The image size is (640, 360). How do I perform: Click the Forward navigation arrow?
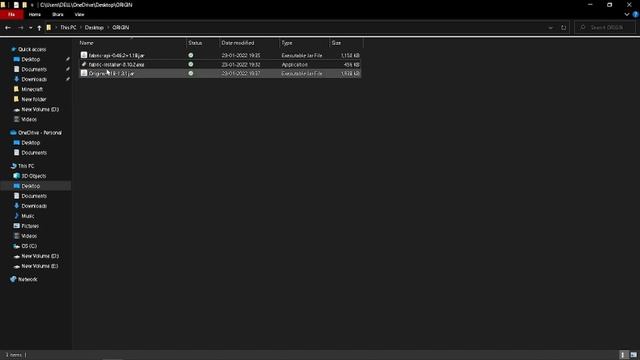pyautogui.click(x=20, y=28)
